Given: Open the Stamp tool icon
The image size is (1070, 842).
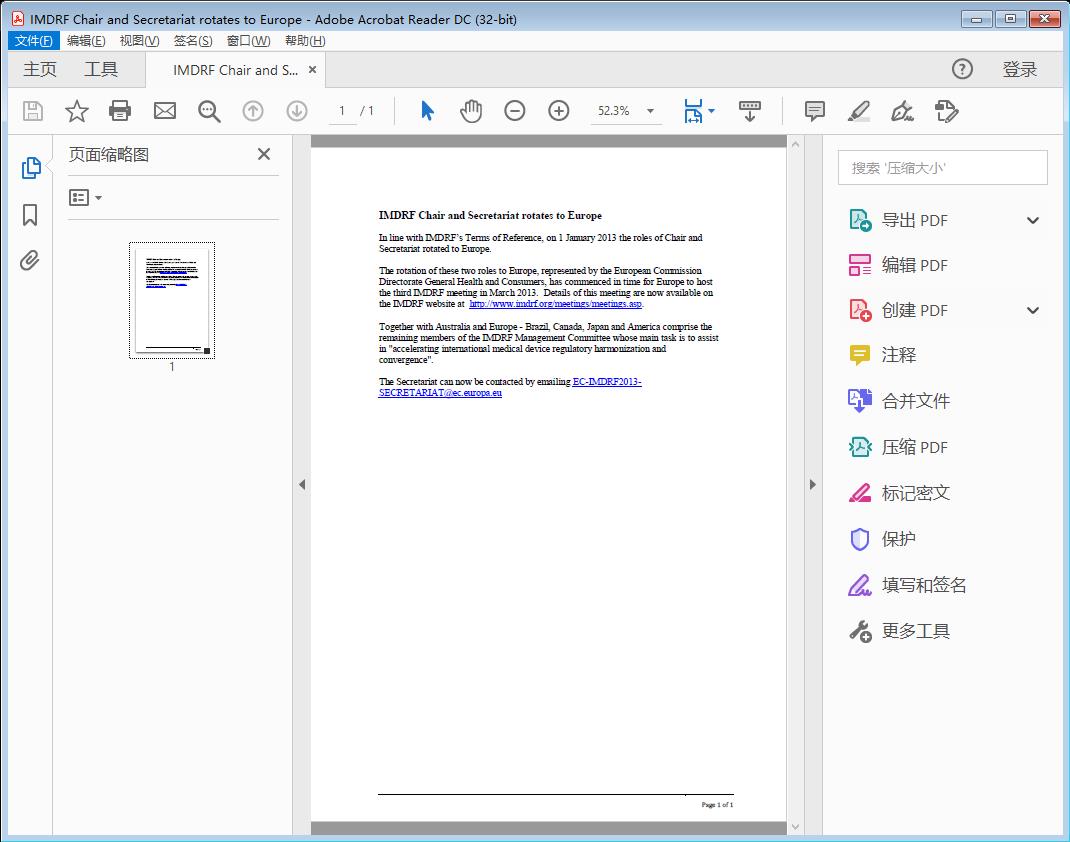Looking at the screenshot, I should [902, 111].
